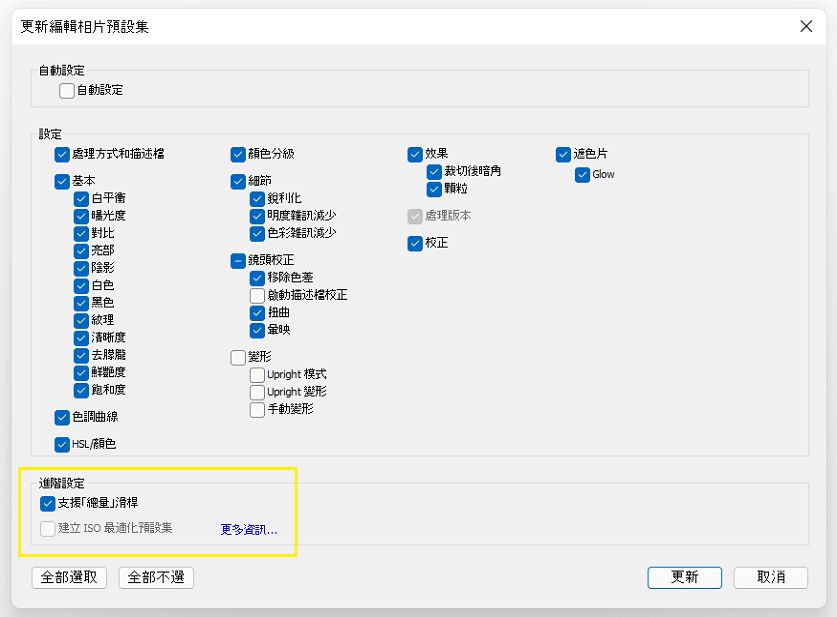This screenshot has width=837, height=617.
Task: Uncheck the 白平衡 setting
Action: pyautogui.click(x=81, y=198)
